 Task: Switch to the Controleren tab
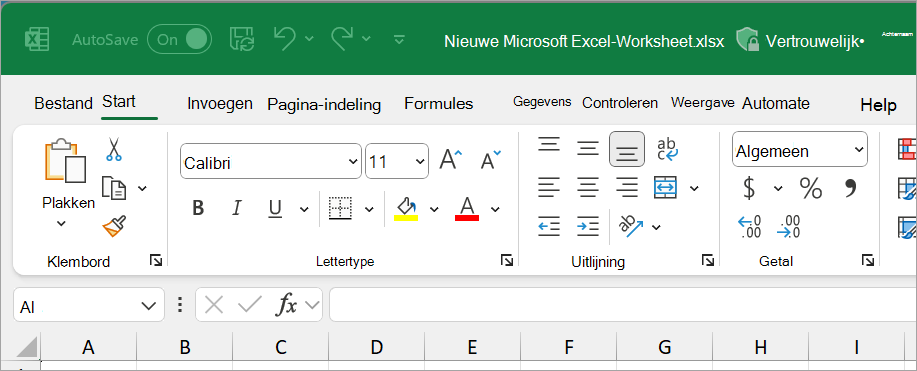[620, 103]
